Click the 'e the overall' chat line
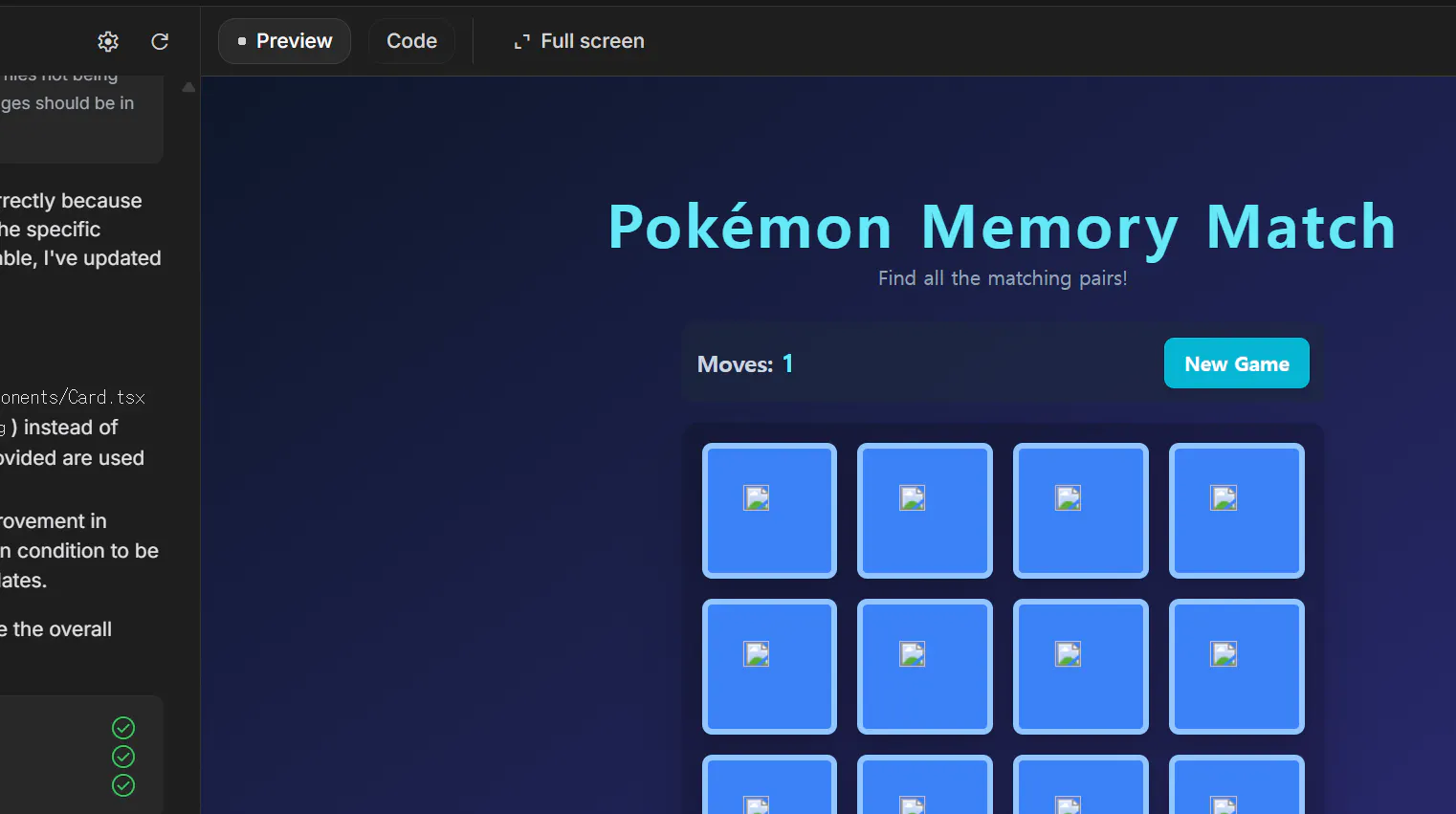 click(x=55, y=629)
